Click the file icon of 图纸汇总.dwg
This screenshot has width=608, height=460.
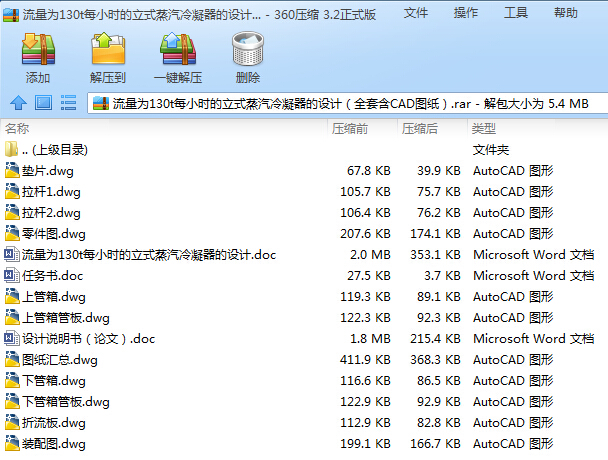12,359
